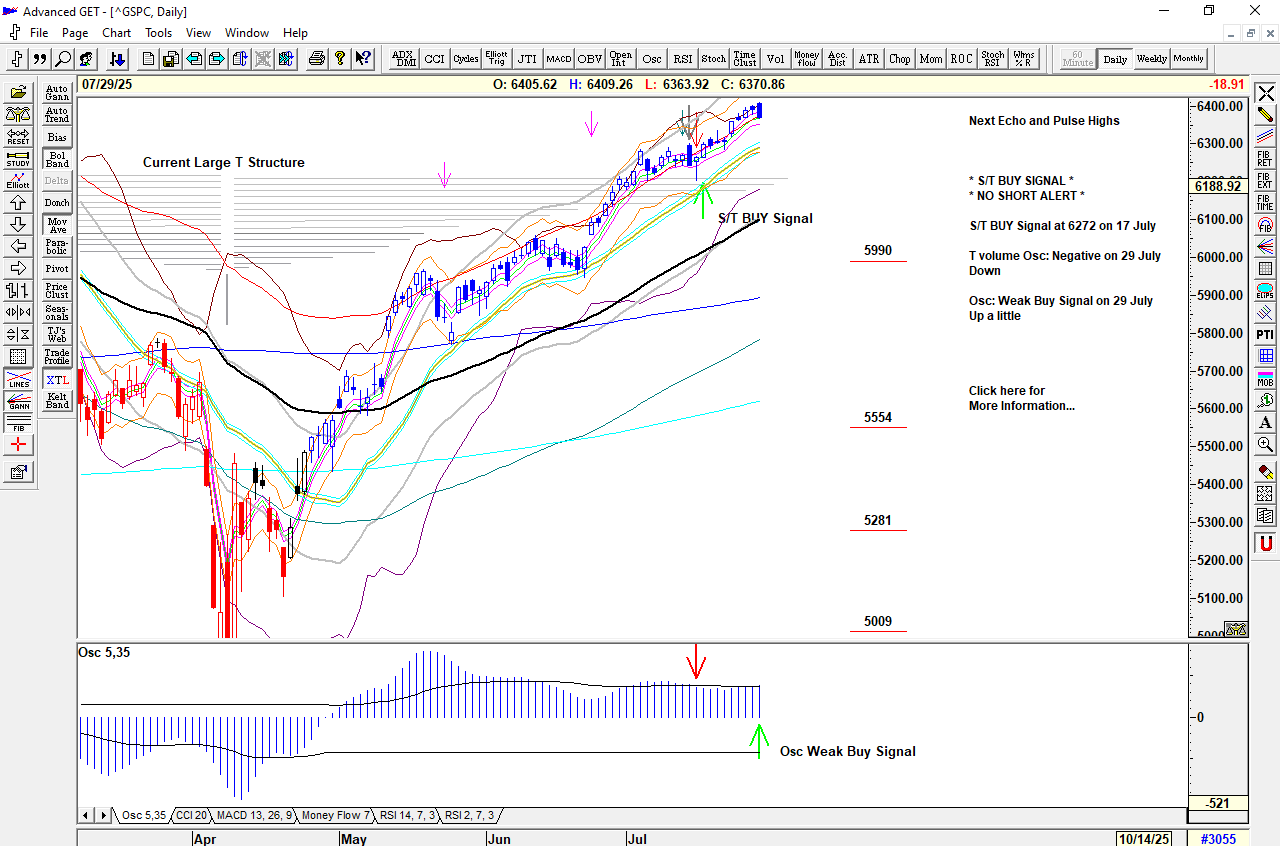Click the Elliott wave tool icon
This screenshot has height=846, width=1280.
18,180
